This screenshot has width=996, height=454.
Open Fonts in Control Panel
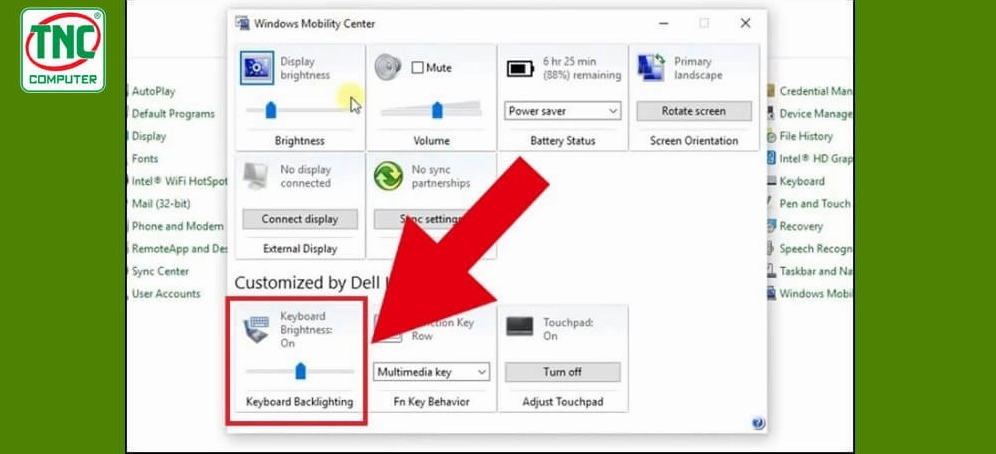145,159
